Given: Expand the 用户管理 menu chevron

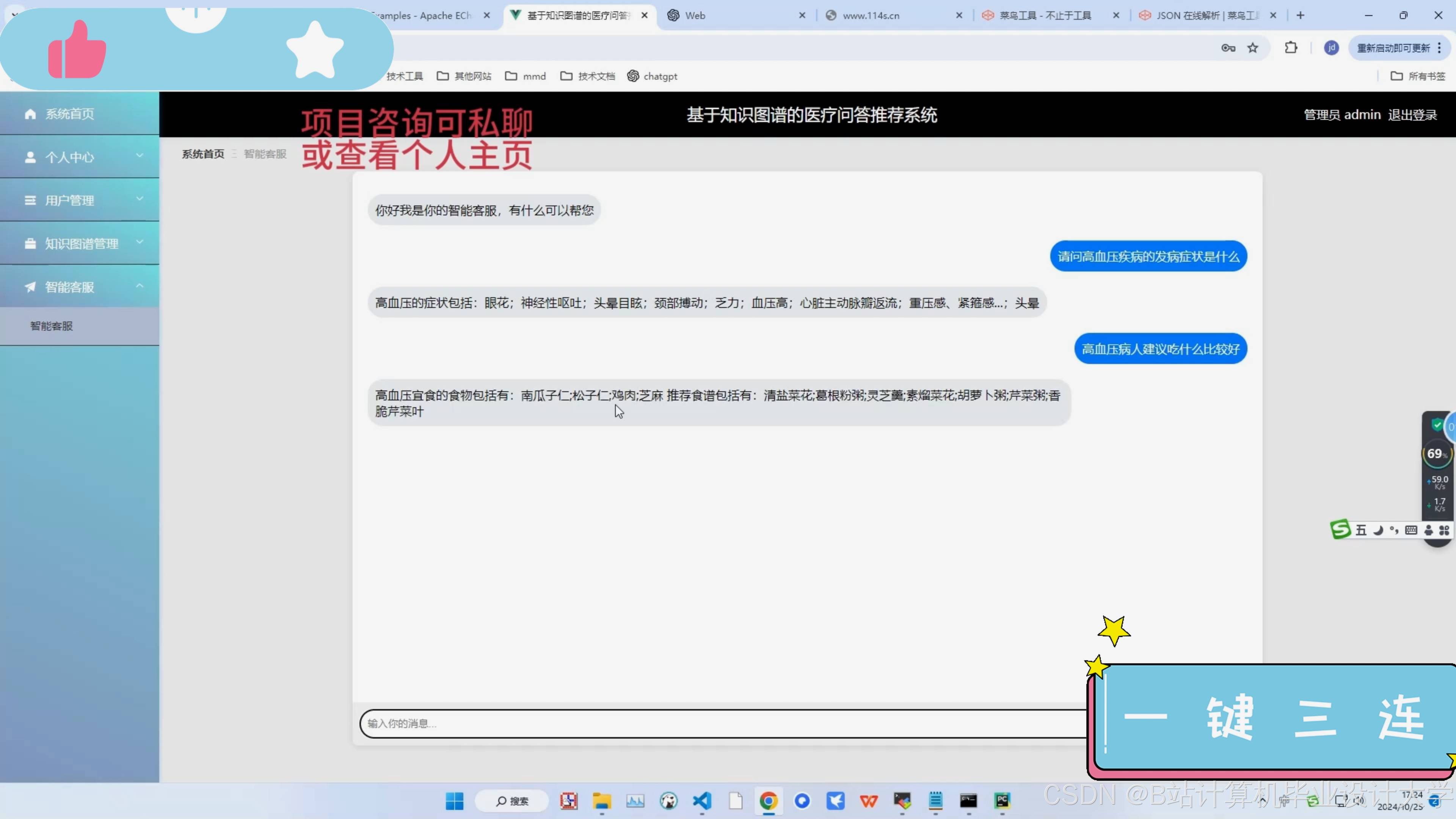Looking at the screenshot, I should [140, 199].
